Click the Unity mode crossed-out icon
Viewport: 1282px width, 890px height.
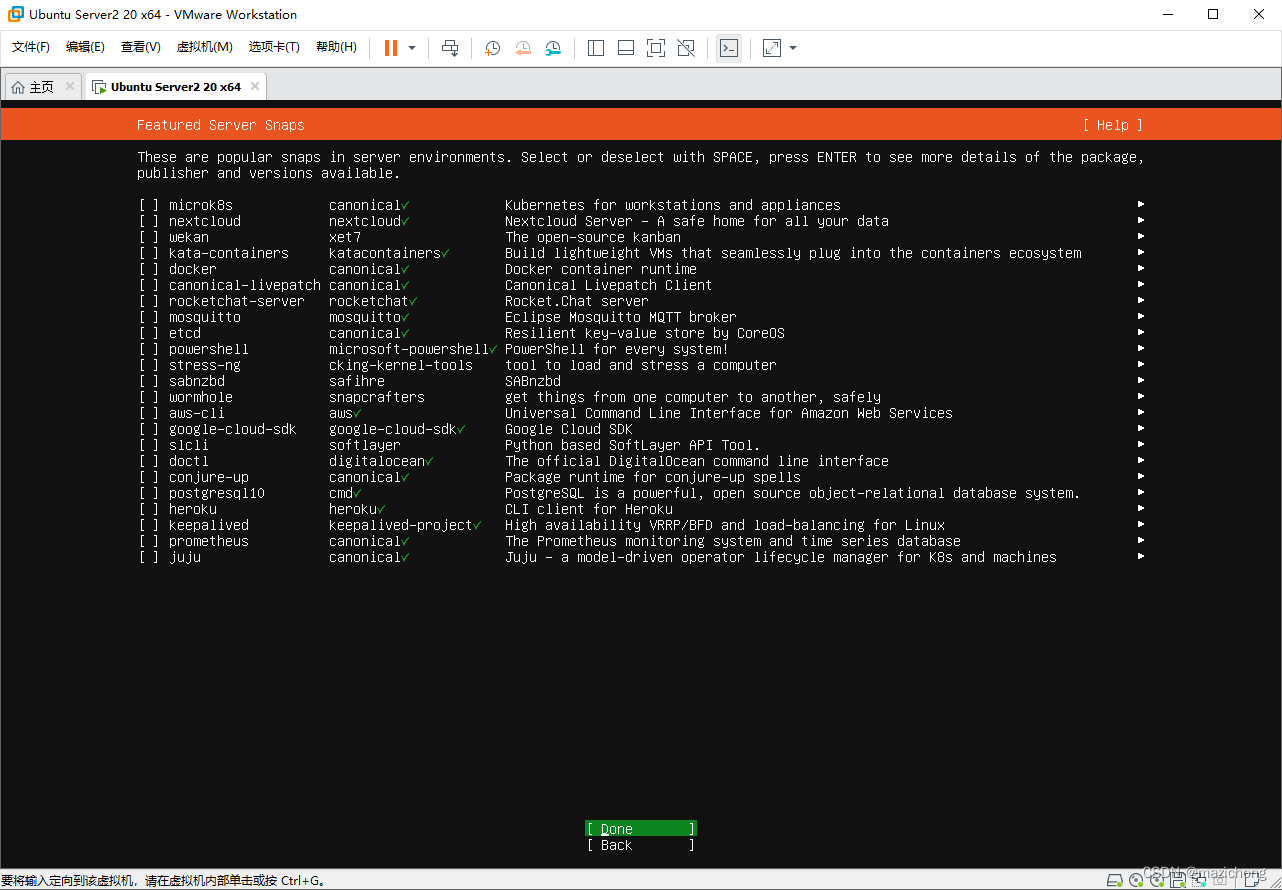click(x=686, y=48)
